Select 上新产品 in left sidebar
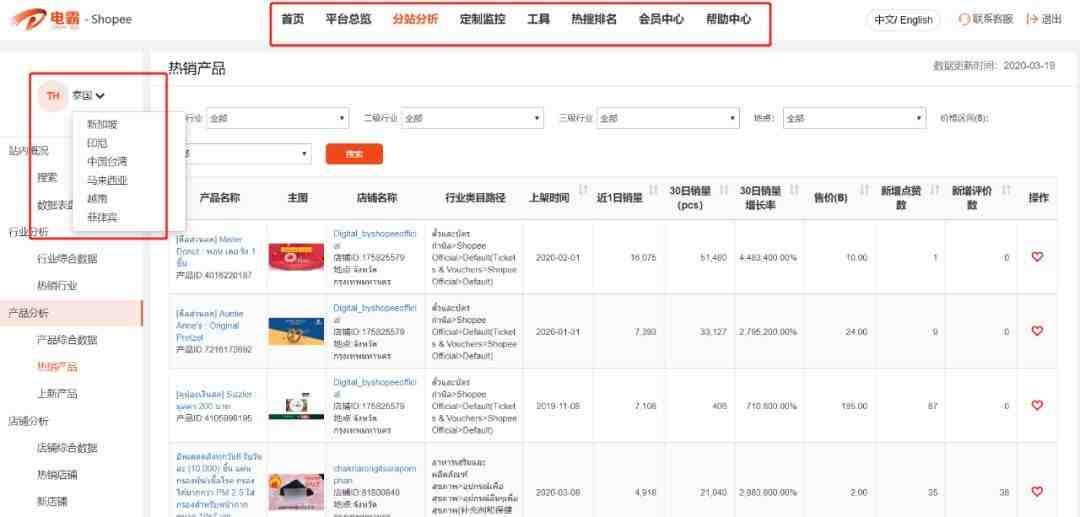This screenshot has width=1080, height=517. coord(57,394)
